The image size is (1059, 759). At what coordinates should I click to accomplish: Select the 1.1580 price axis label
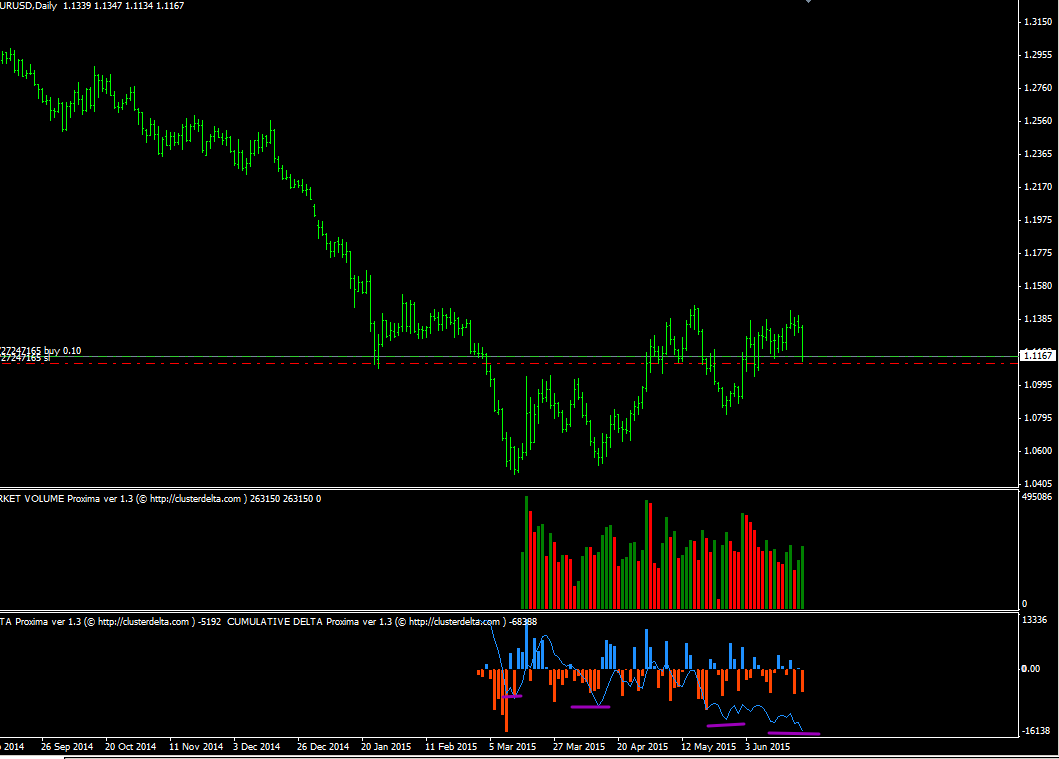click(x=1038, y=286)
